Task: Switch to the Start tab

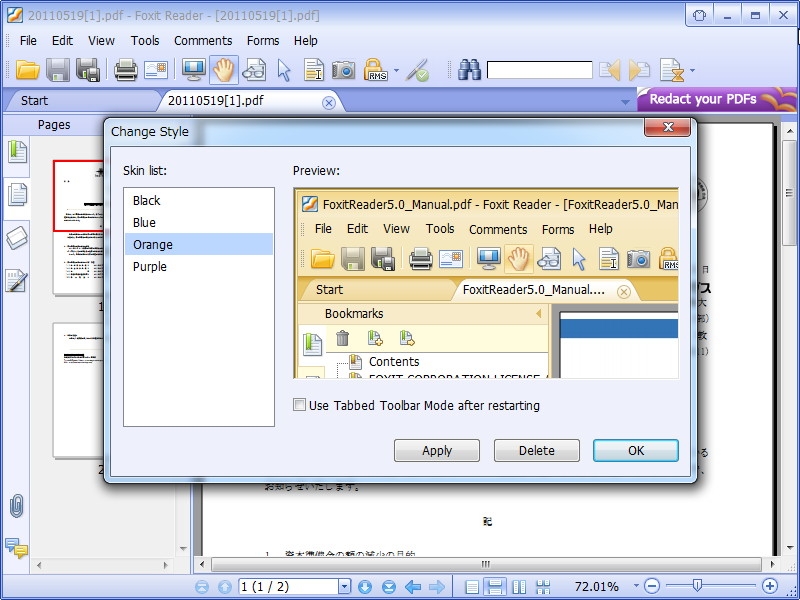Action: 34,101
